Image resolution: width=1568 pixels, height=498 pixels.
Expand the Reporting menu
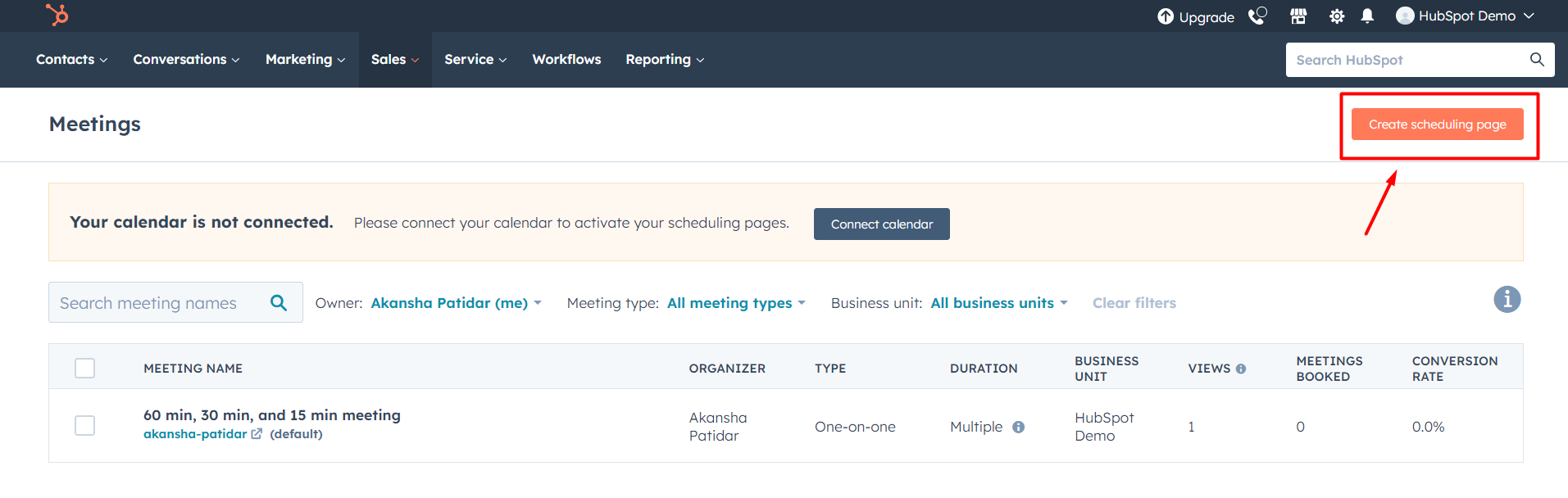(665, 59)
